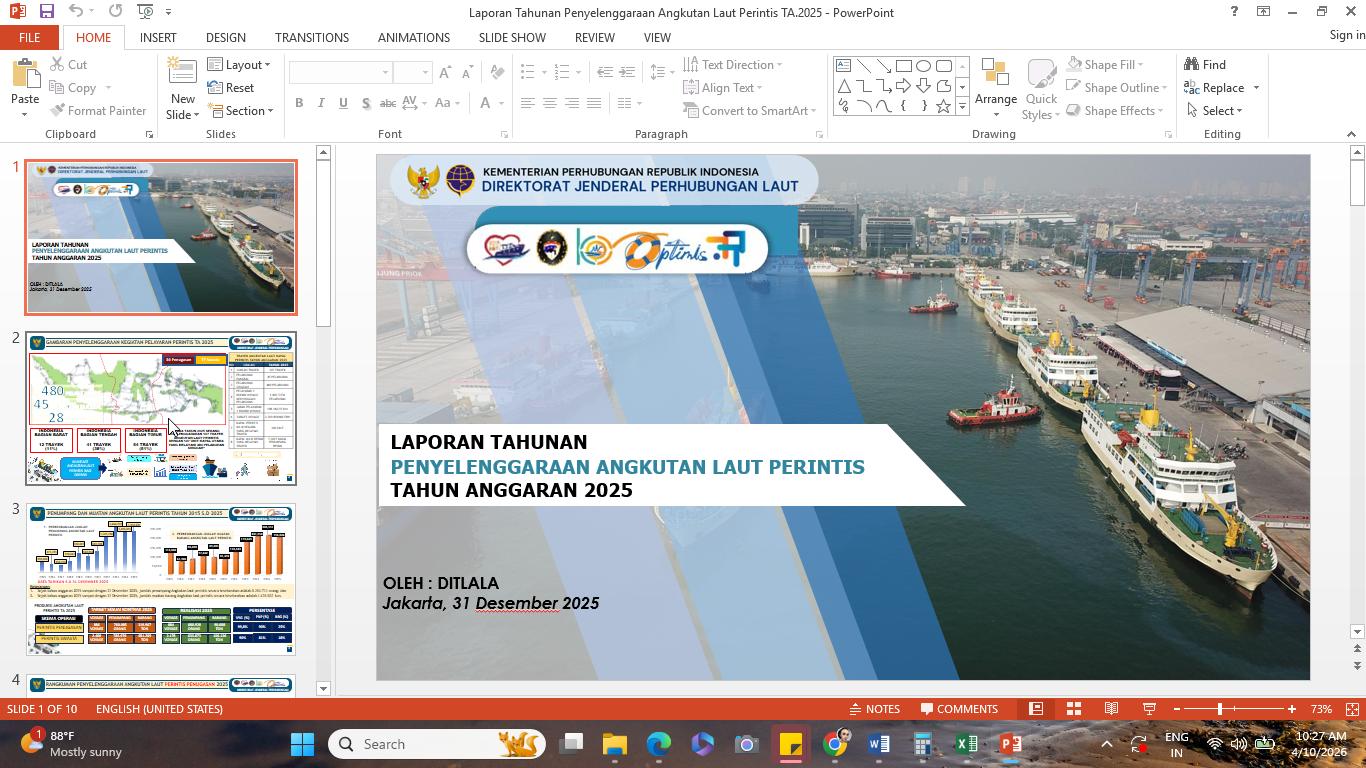Toggle underline formatting
Viewport: 1366px width, 768px height.
tap(343, 103)
